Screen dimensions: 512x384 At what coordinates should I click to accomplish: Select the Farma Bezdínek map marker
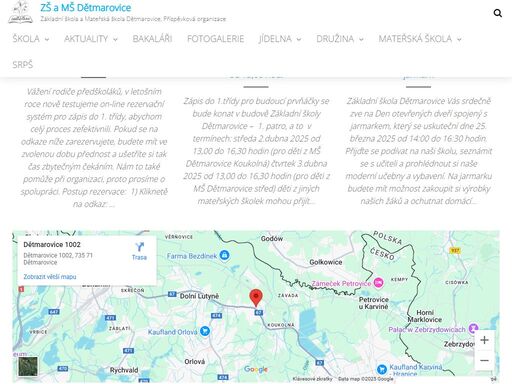[x=225, y=256]
